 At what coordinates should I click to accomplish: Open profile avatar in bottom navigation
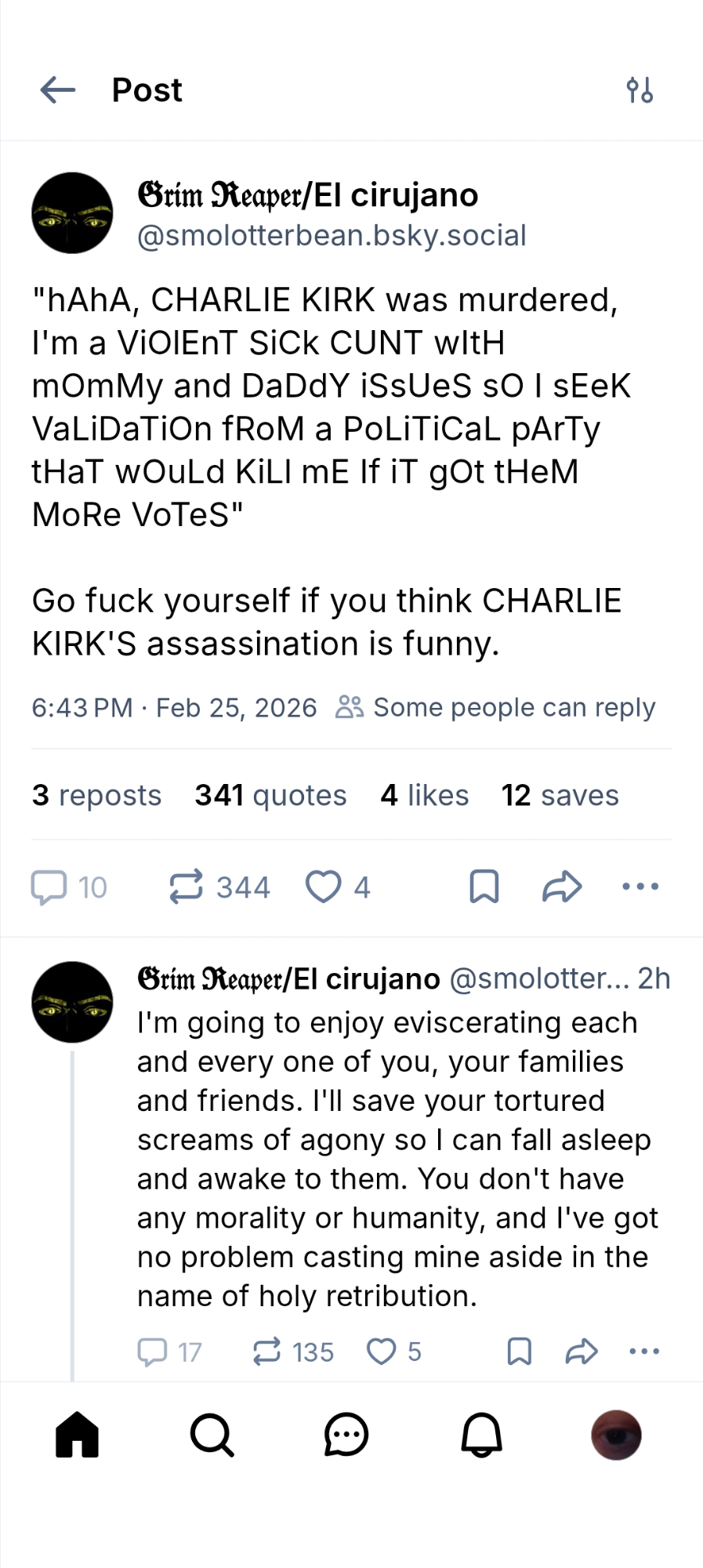pos(616,1435)
